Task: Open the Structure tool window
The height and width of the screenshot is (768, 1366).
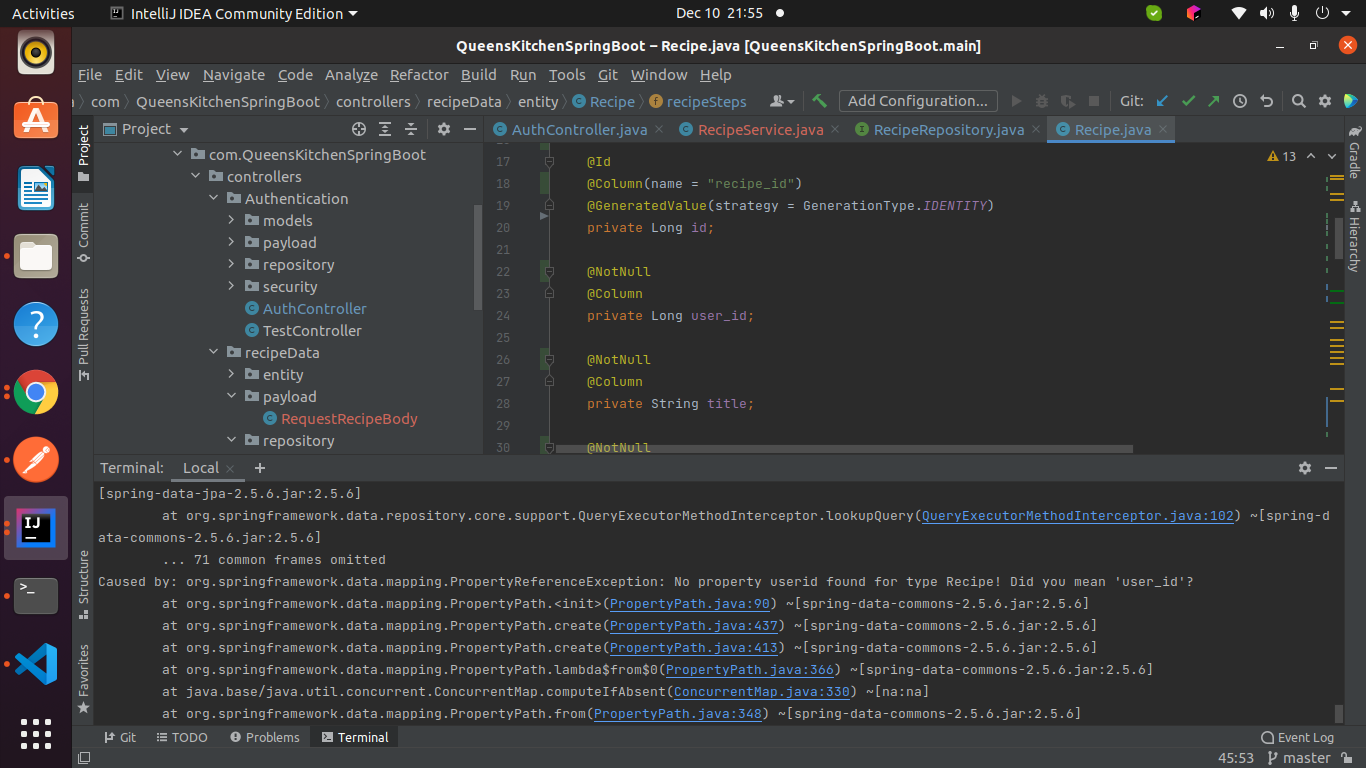Action: pos(84,585)
